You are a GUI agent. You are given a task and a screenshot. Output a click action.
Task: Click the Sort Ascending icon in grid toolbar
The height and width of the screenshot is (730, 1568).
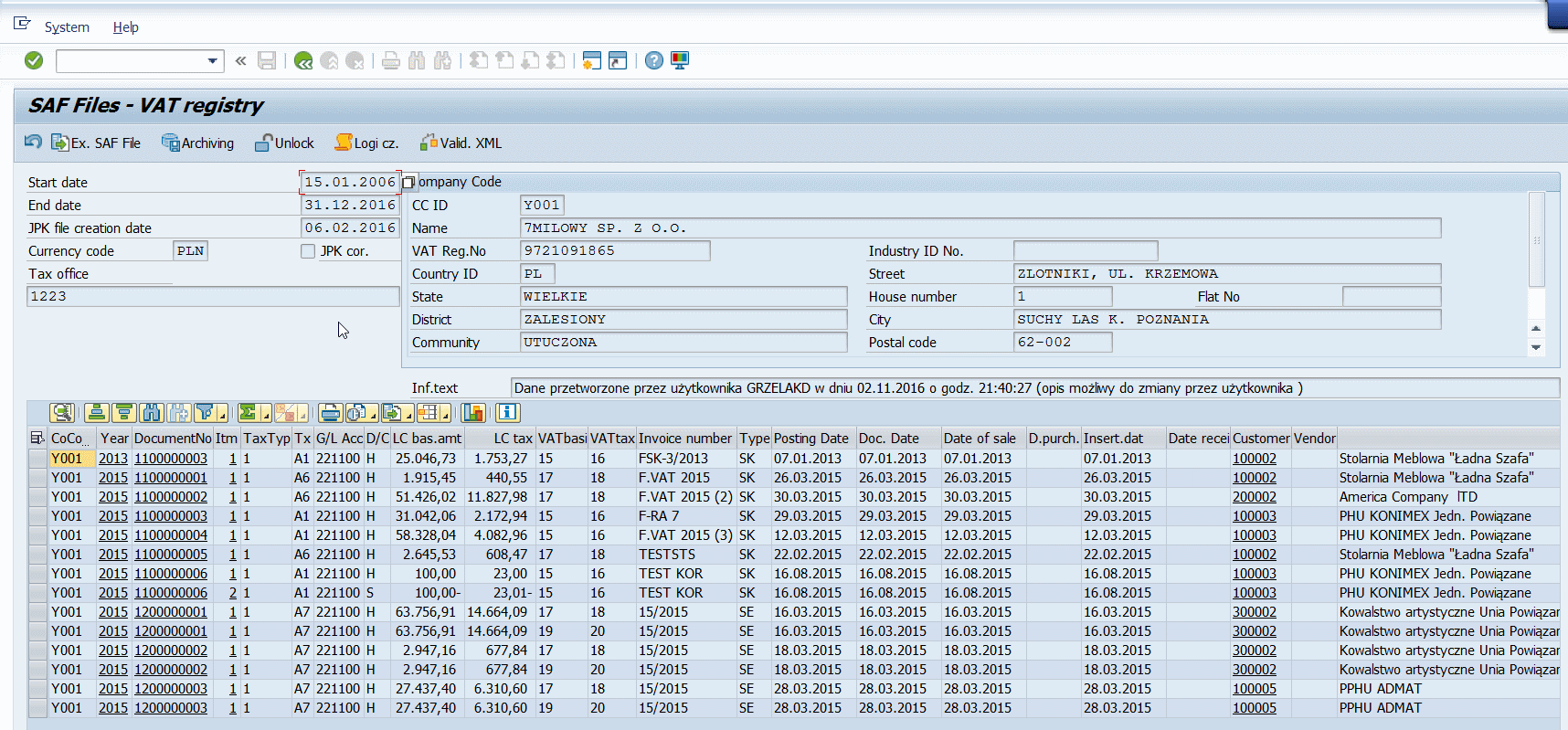(98, 413)
